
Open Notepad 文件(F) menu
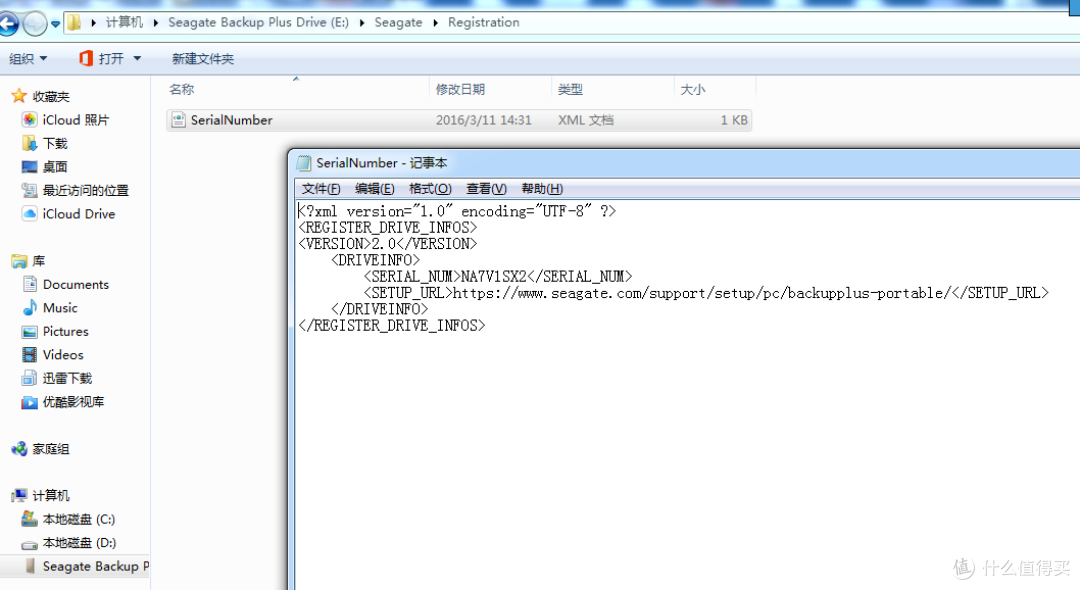tap(321, 189)
